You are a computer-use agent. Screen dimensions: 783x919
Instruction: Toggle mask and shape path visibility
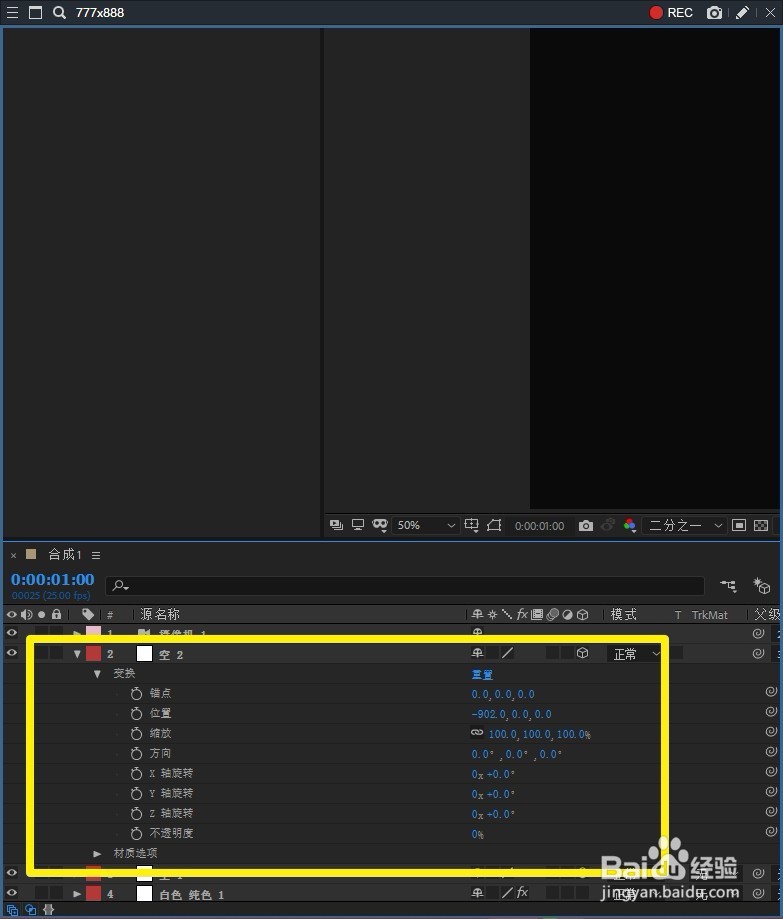(x=380, y=525)
